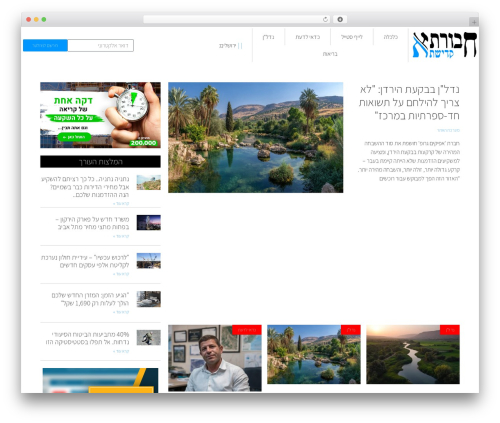Open the לייף סטייל menu section
Image resolution: width=500 pixels, height=423 pixels.
point(352,37)
